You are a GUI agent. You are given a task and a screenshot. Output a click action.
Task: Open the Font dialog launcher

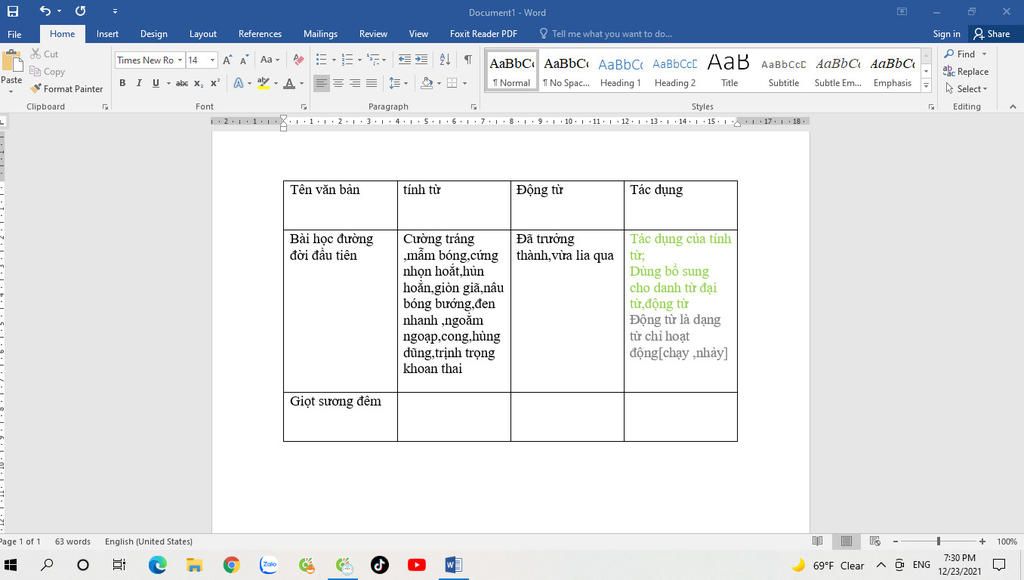tap(304, 106)
